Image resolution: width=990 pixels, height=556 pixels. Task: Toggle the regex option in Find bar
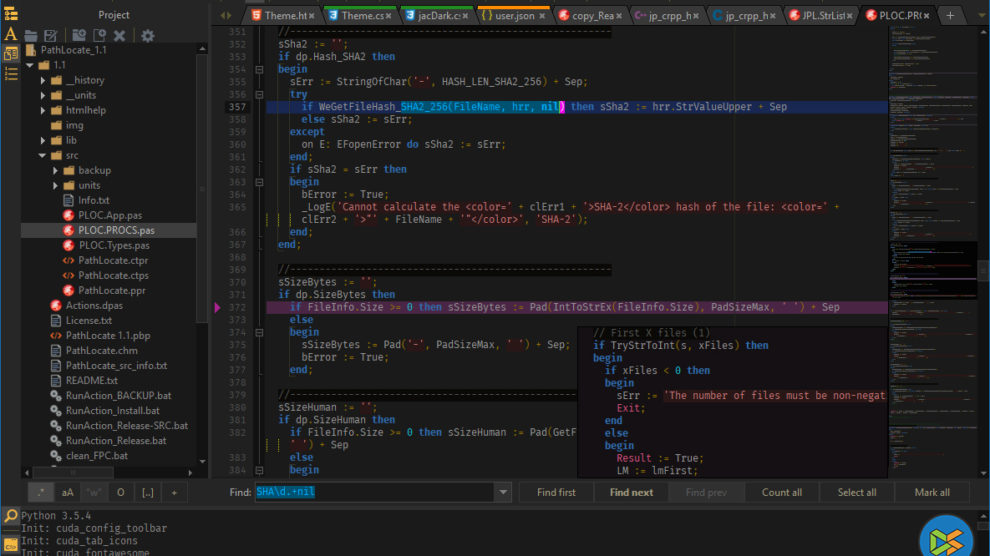coord(41,492)
